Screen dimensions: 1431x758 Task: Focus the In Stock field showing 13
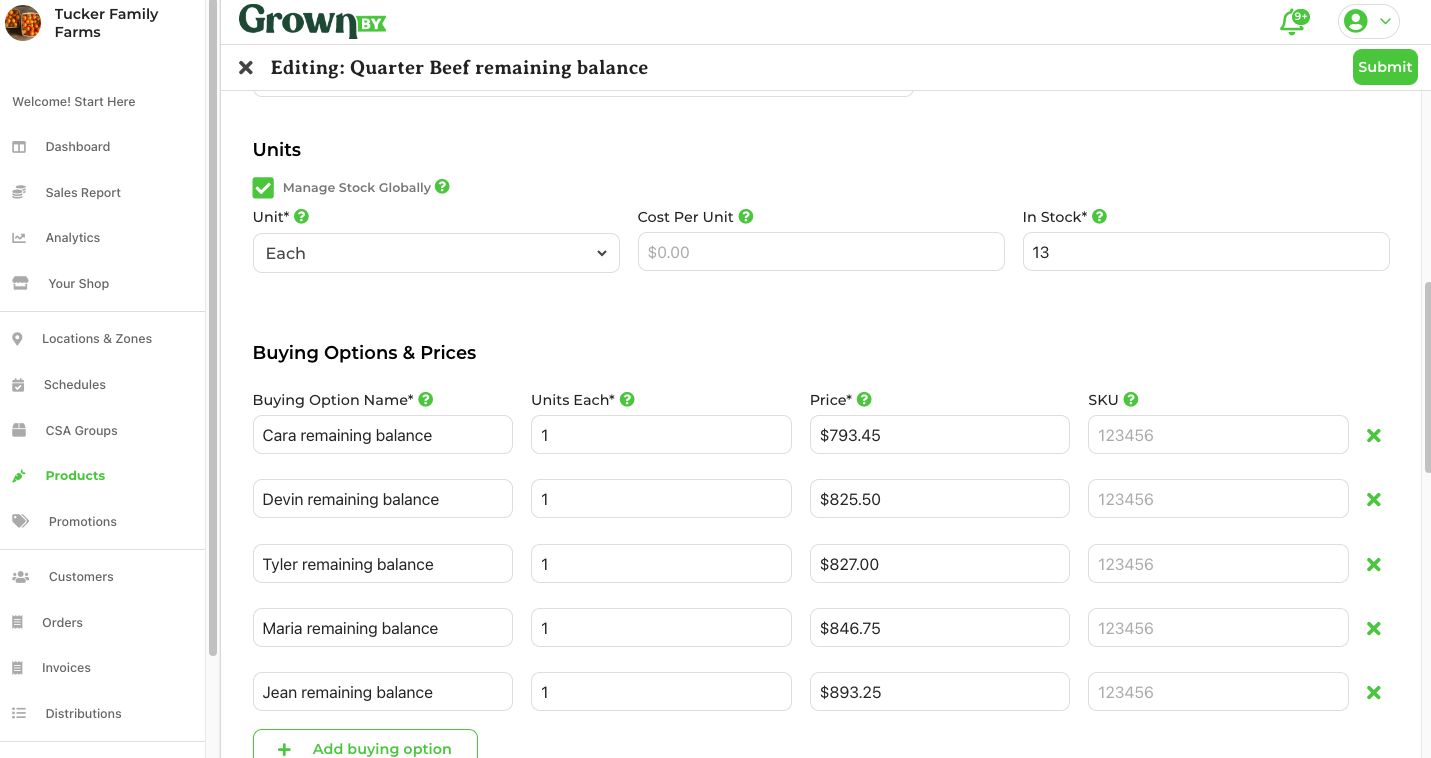click(x=1206, y=252)
